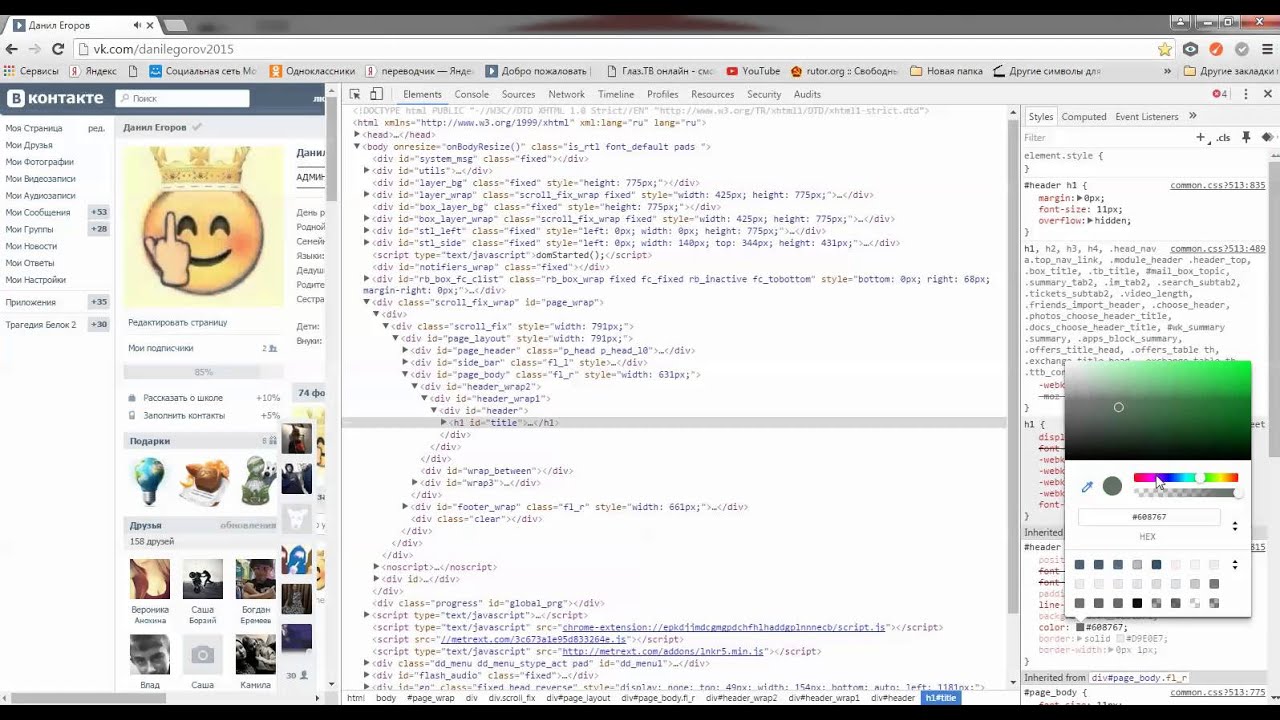Reload the vk.com page
The width and height of the screenshot is (1280, 720).
point(58,49)
